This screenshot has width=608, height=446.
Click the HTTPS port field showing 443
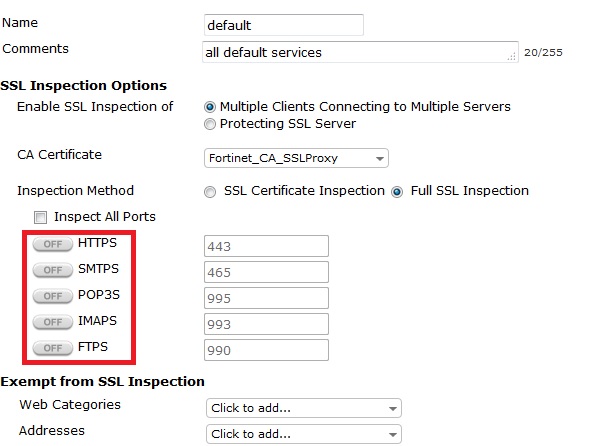coord(266,245)
